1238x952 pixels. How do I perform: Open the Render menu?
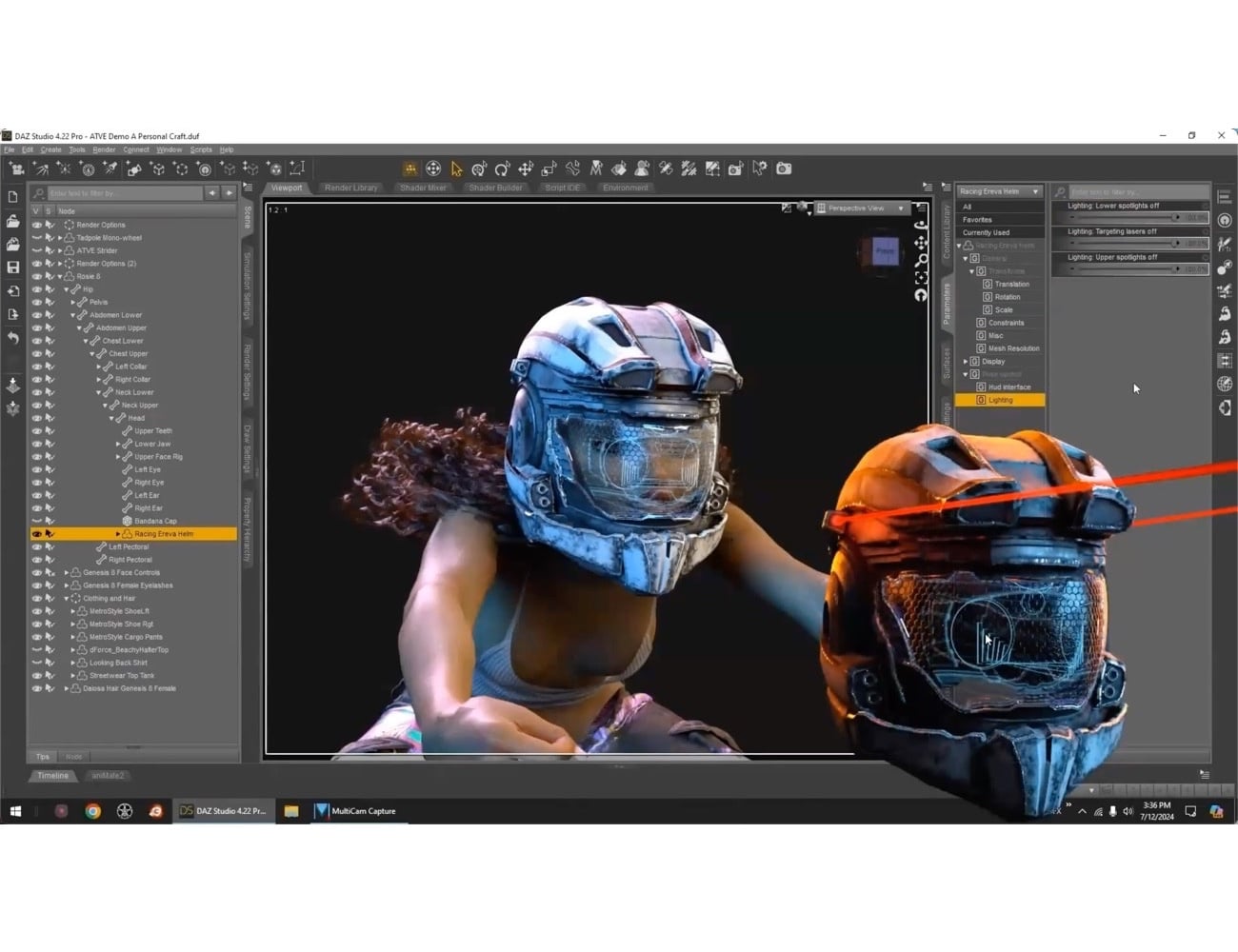(103, 149)
